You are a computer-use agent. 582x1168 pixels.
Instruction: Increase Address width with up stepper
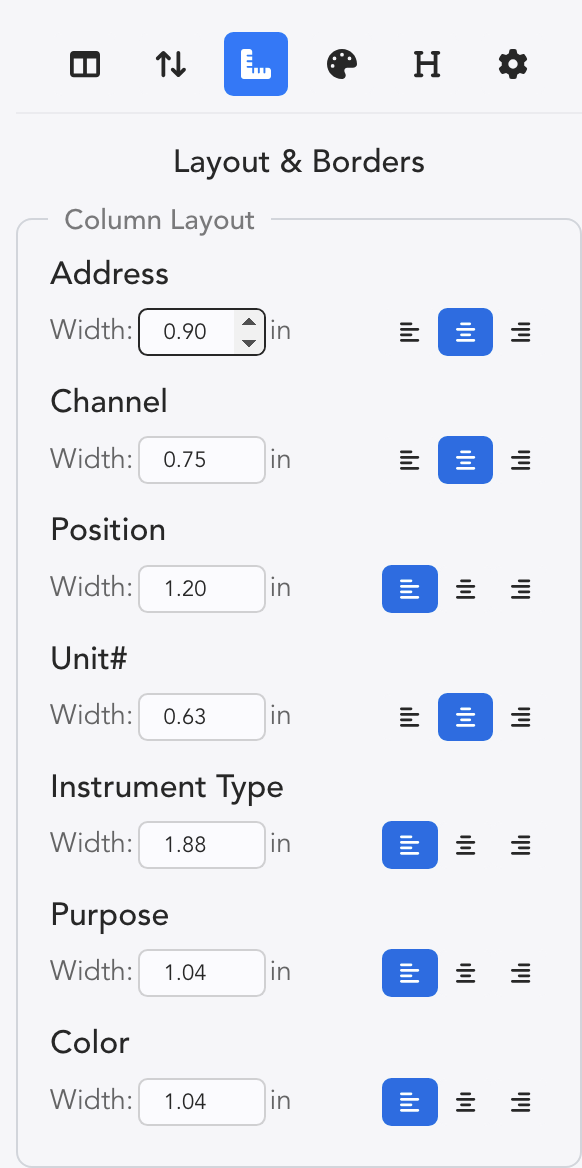pyautogui.click(x=249, y=323)
